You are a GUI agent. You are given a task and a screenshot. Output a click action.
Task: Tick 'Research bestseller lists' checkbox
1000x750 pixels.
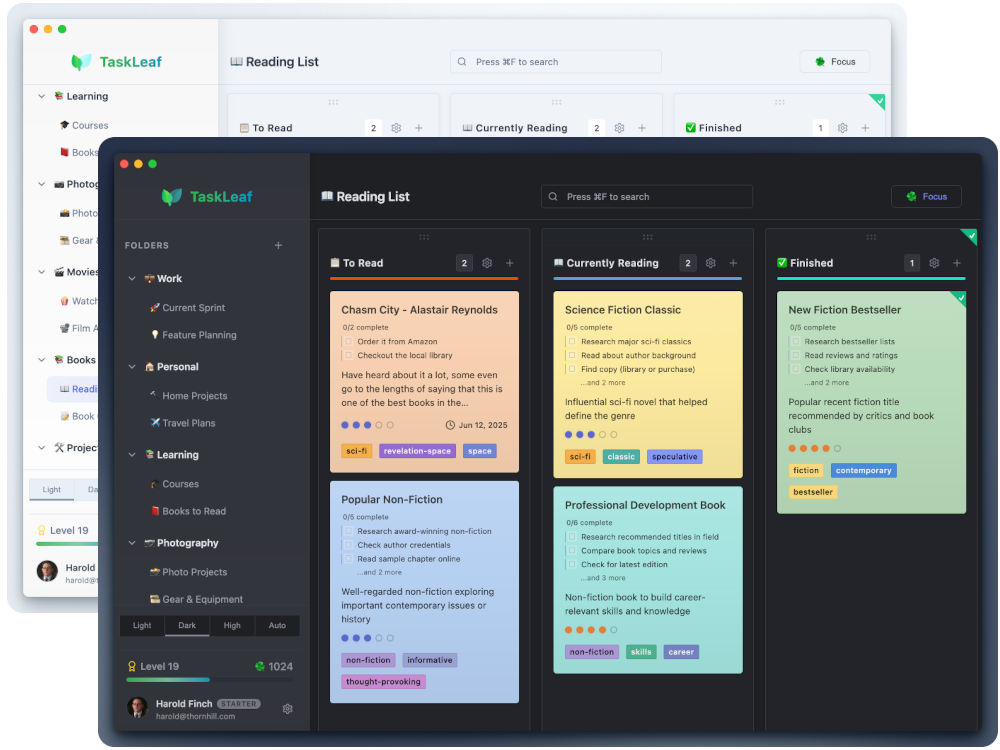795,342
